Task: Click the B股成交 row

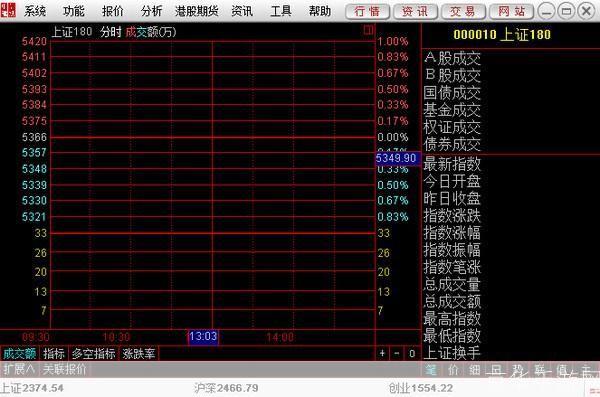Action: (452, 75)
